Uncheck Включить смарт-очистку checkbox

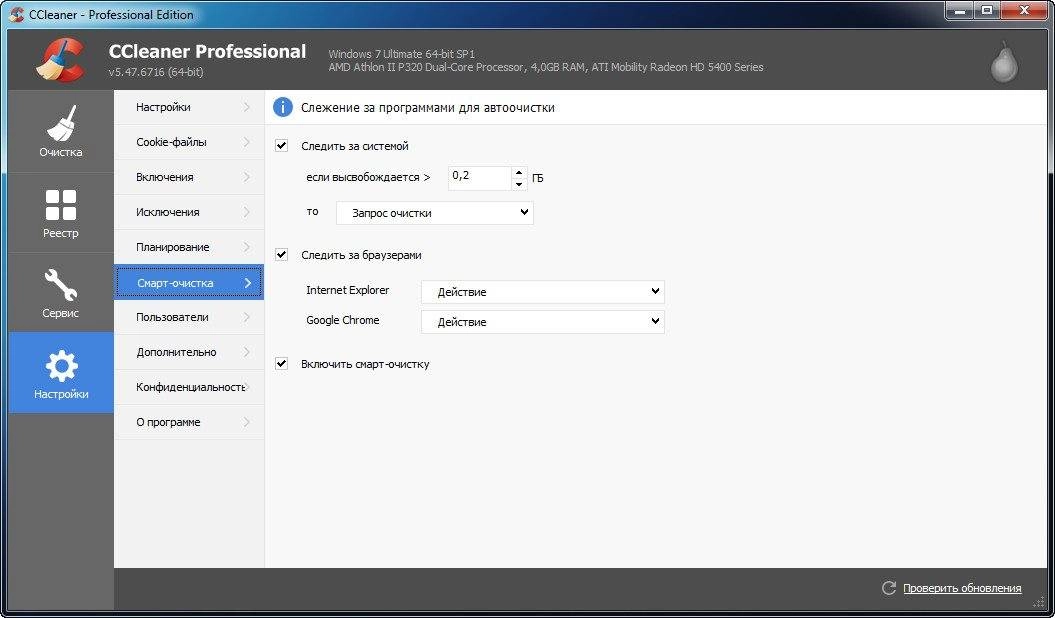(x=281, y=363)
